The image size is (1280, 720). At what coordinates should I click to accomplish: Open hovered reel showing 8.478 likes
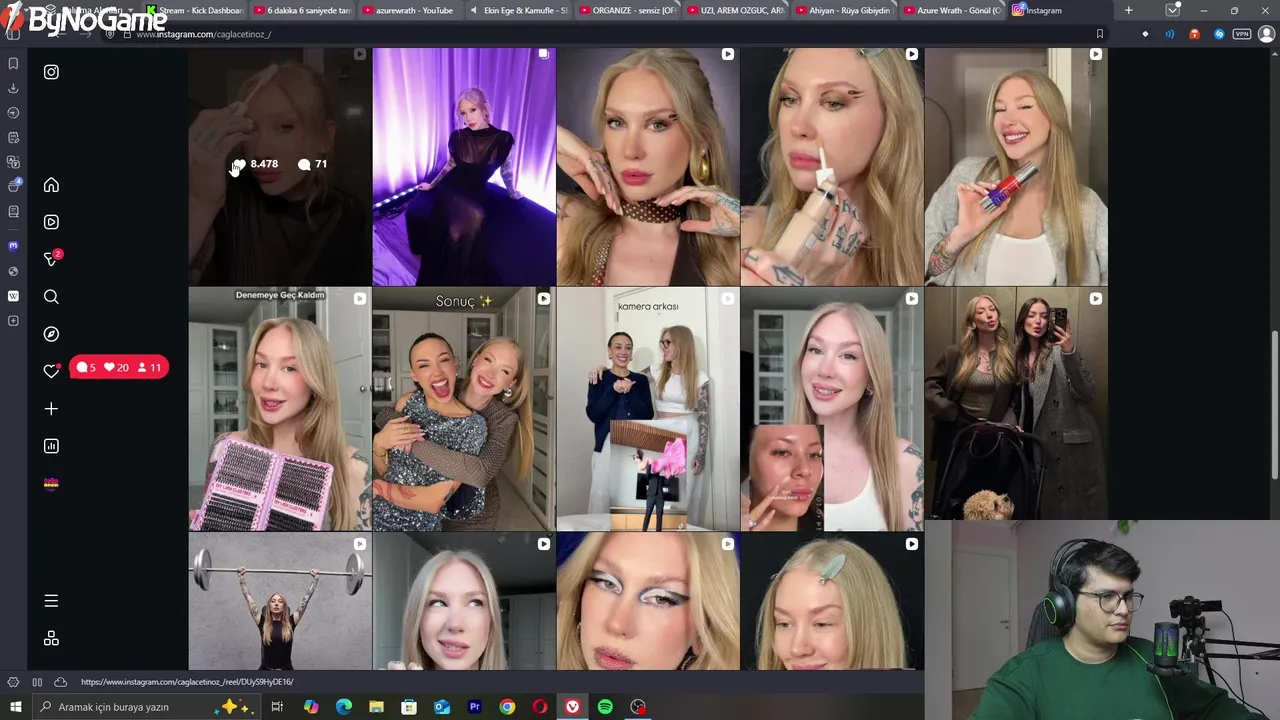[280, 166]
